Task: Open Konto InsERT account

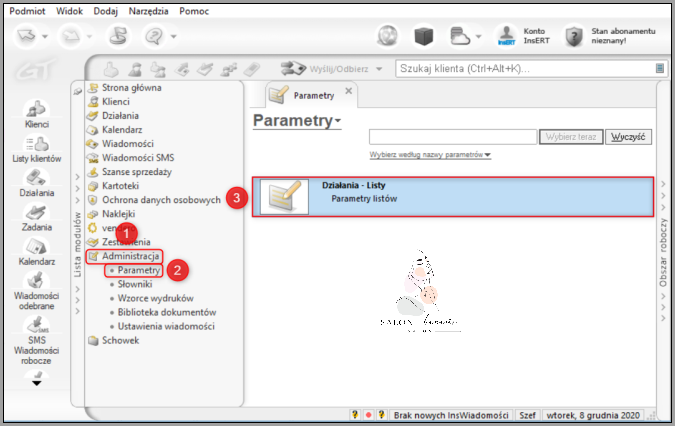Action: click(523, 36)
